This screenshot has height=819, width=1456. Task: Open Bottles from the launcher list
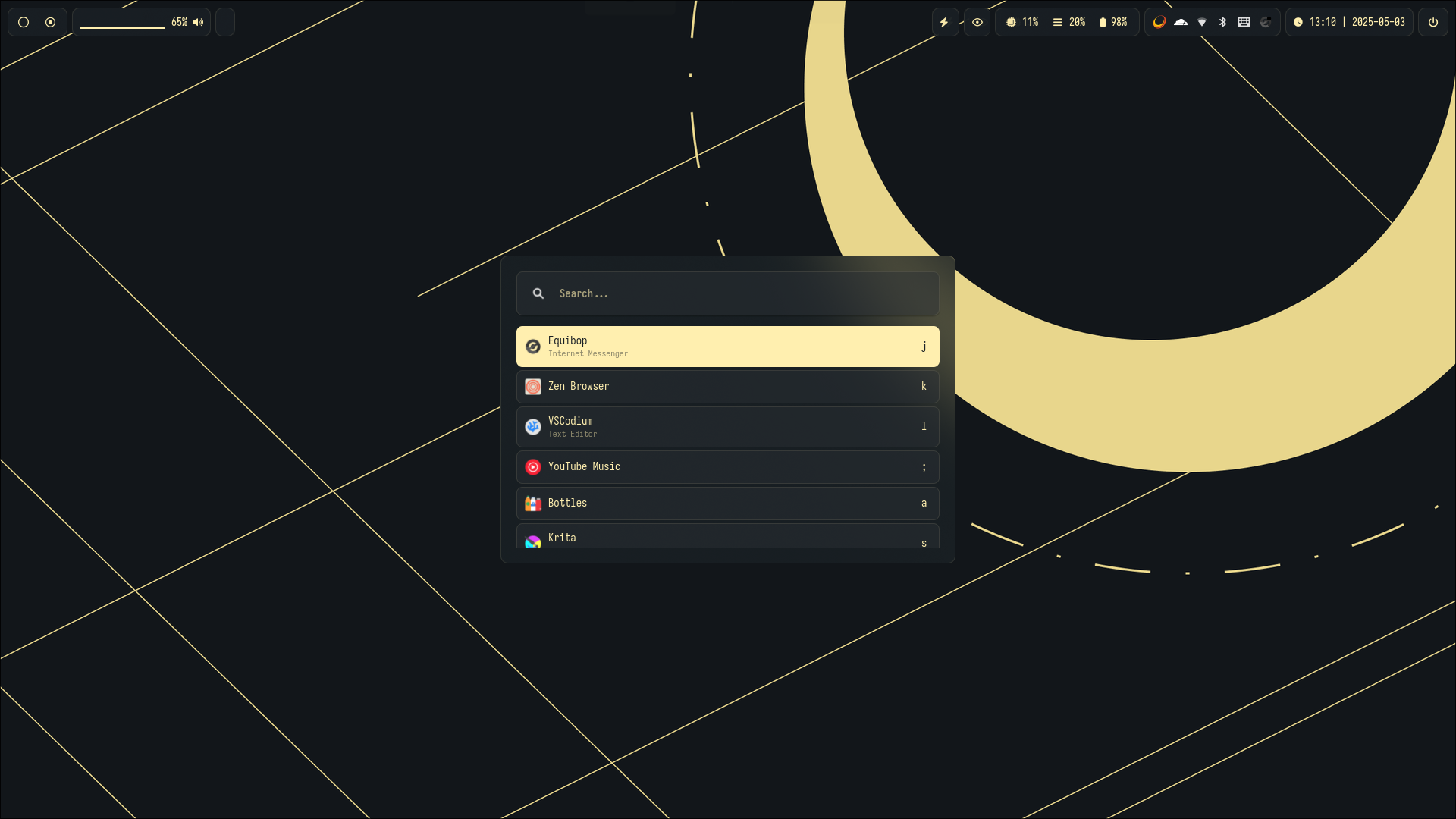click(728, 504)
